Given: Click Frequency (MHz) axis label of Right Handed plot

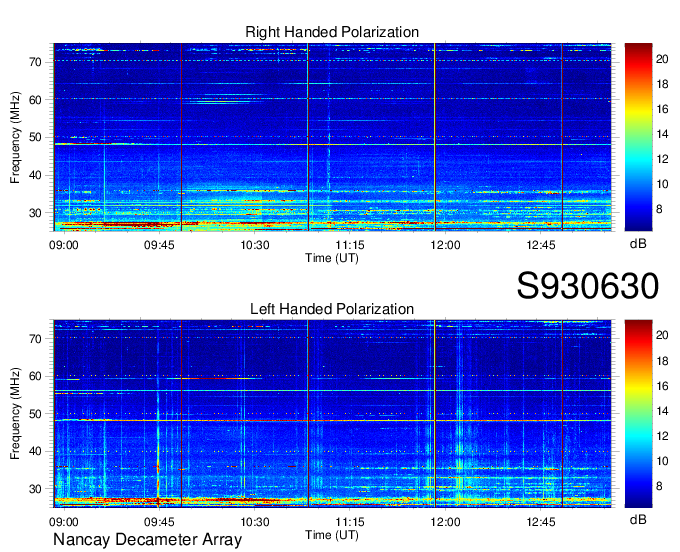Looking at the screenshot, I should tap(15, 137).
